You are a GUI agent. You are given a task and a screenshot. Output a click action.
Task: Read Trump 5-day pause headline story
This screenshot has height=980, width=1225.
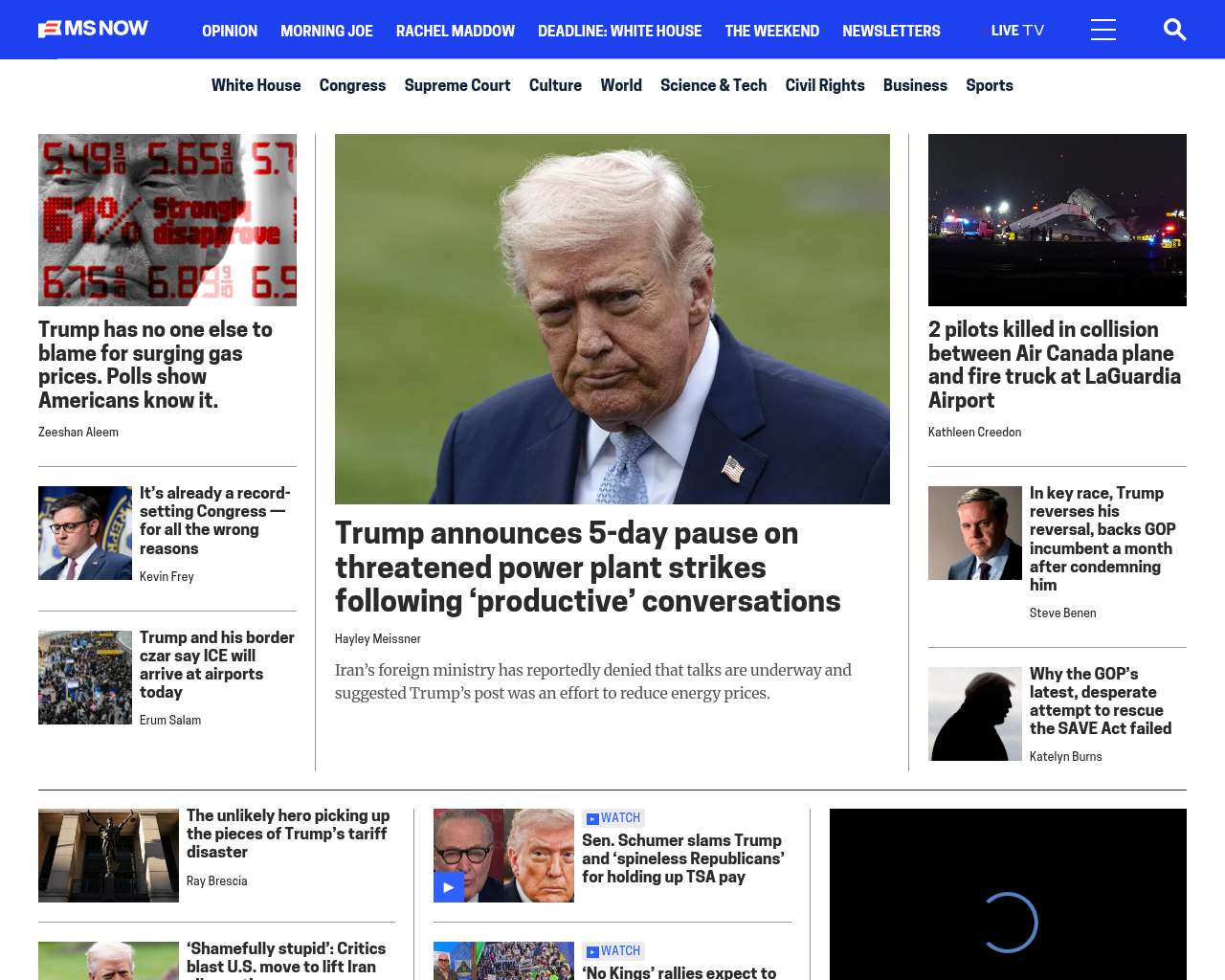[x=587, y=567]
